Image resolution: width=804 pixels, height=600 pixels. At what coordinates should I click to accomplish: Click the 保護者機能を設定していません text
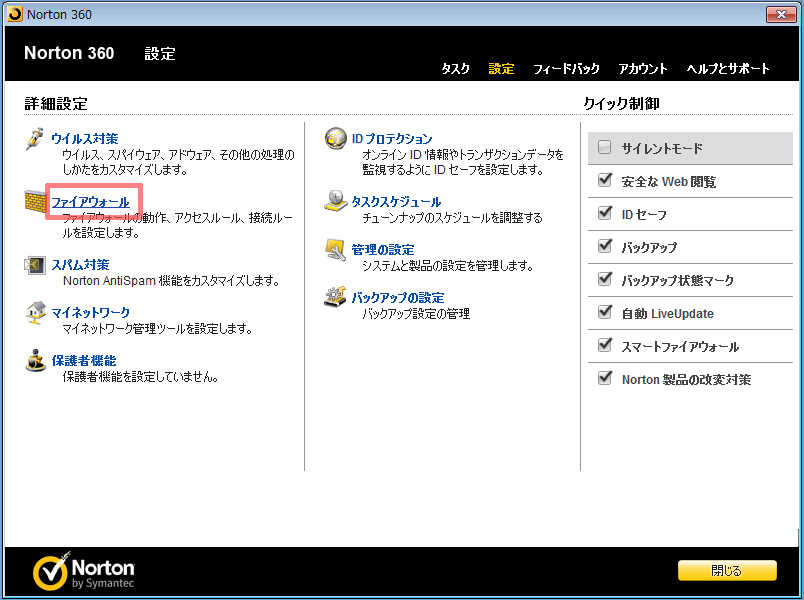(142, 377)
